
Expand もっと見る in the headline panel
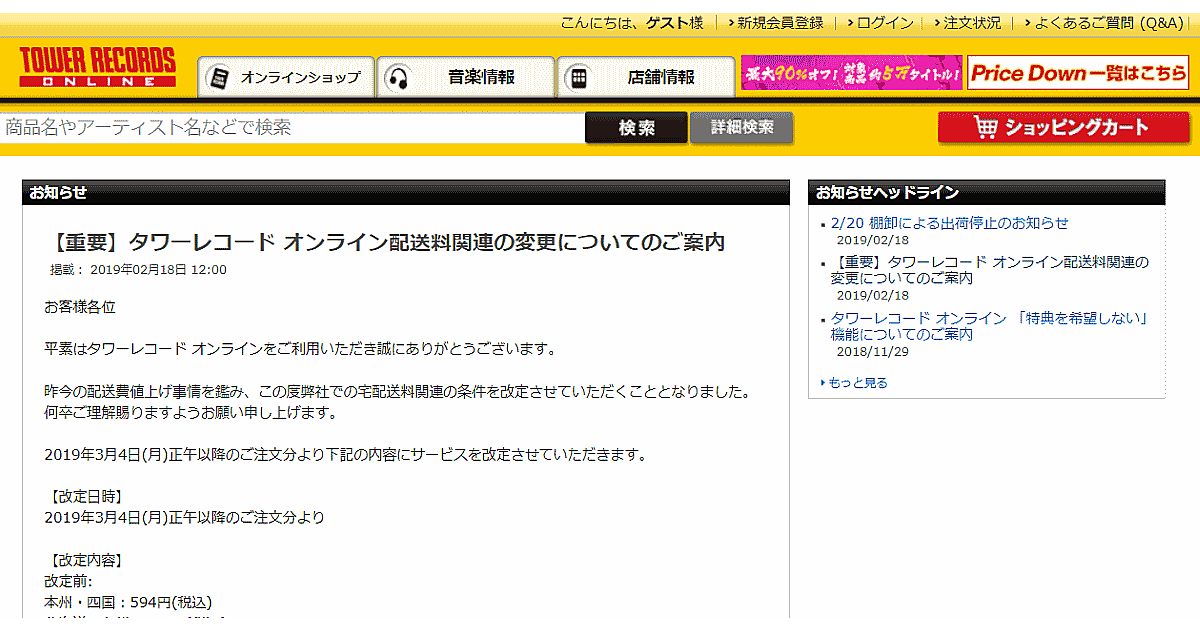pyautogui.click(x=857, y=383)
